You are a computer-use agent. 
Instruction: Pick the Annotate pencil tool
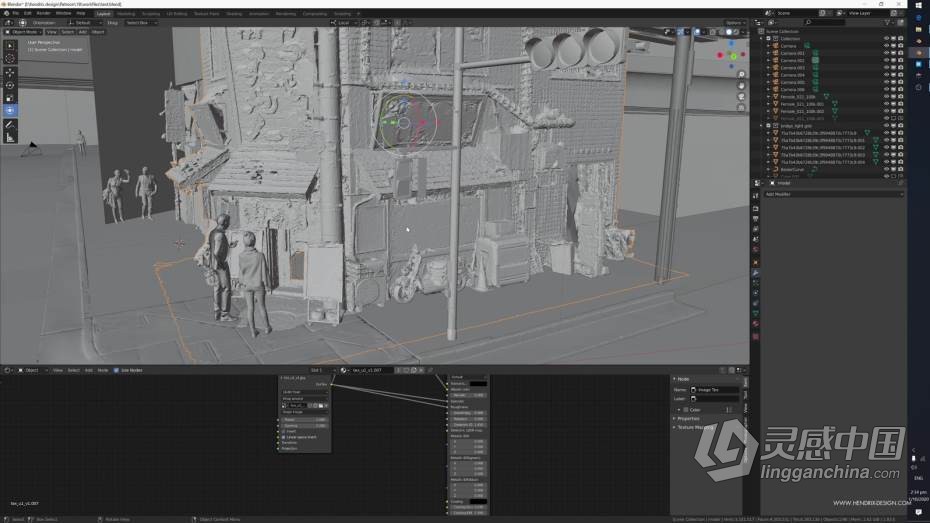[x=10, y=125]
